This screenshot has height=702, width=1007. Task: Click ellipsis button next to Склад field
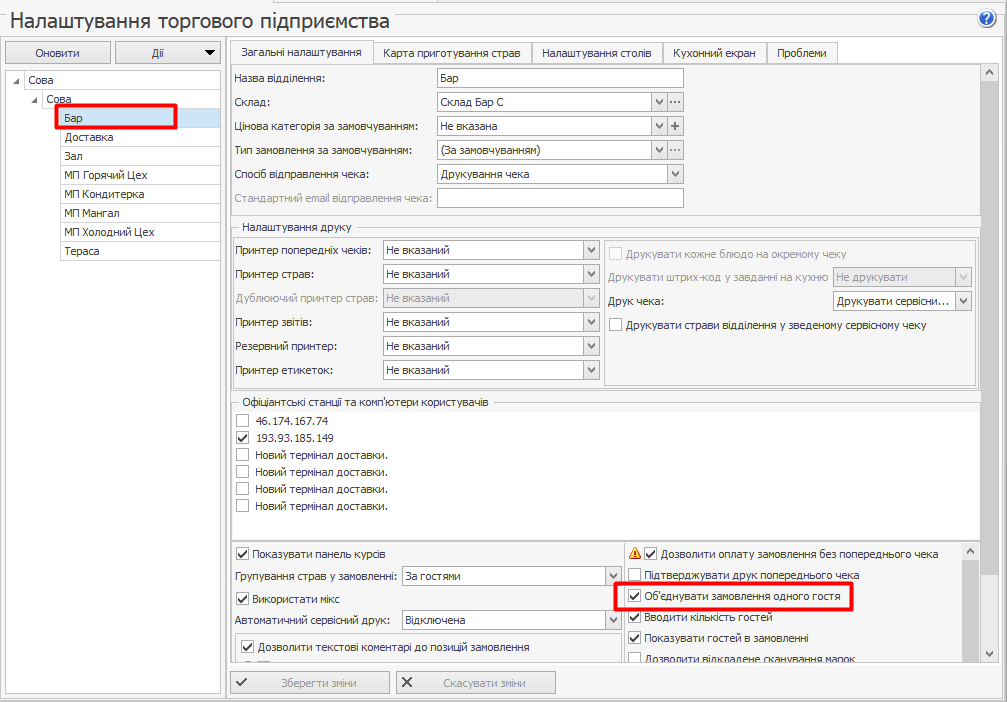pos(675,102)
